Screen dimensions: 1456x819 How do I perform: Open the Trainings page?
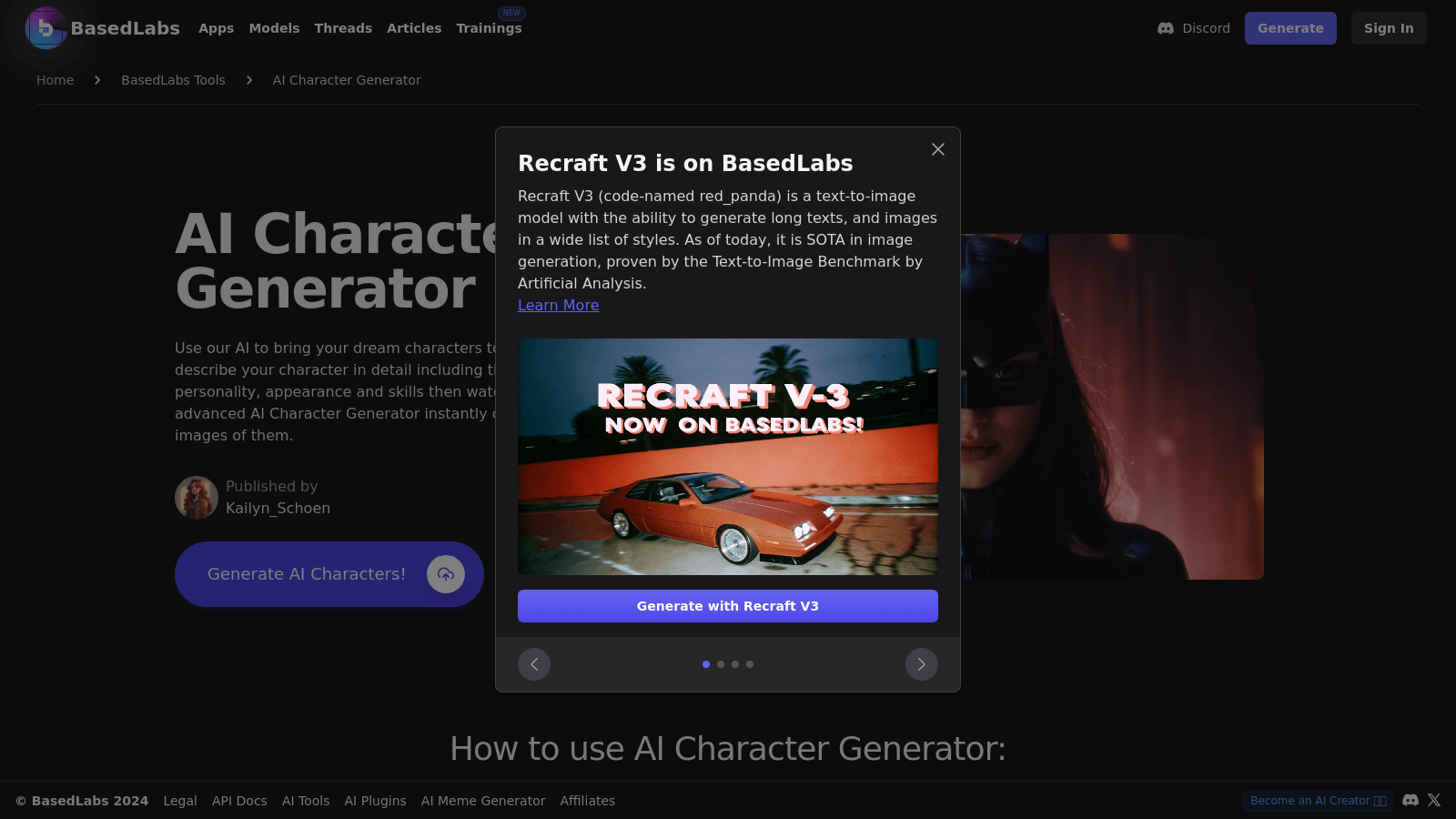coord(489,28)
